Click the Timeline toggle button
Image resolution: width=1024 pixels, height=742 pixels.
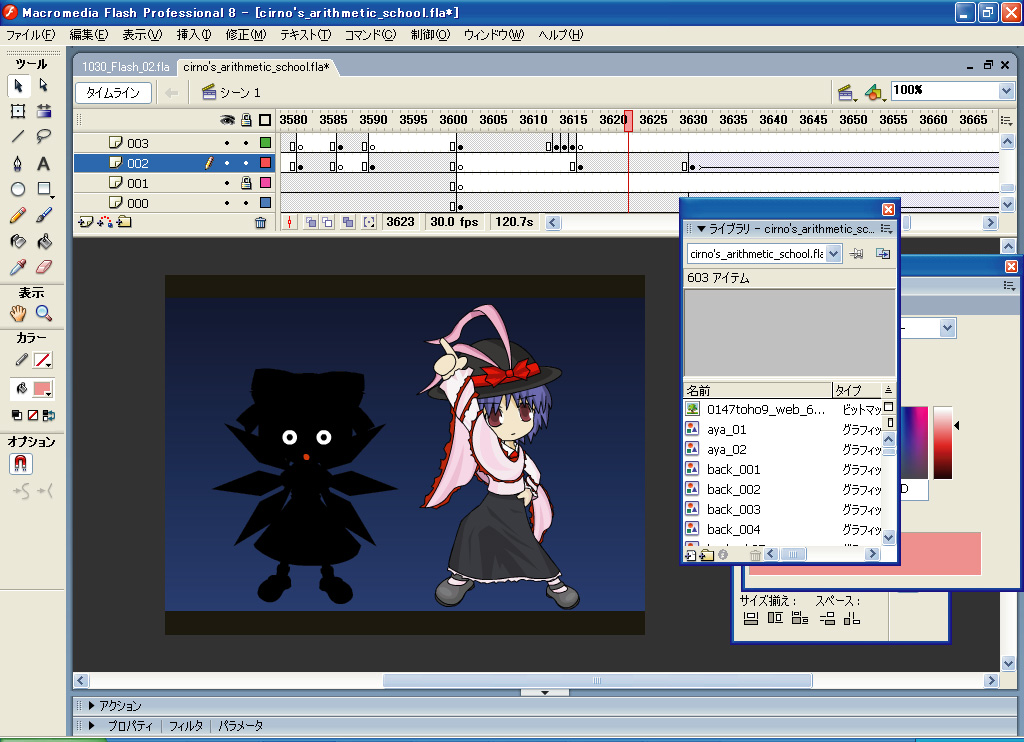click(114, 93)
